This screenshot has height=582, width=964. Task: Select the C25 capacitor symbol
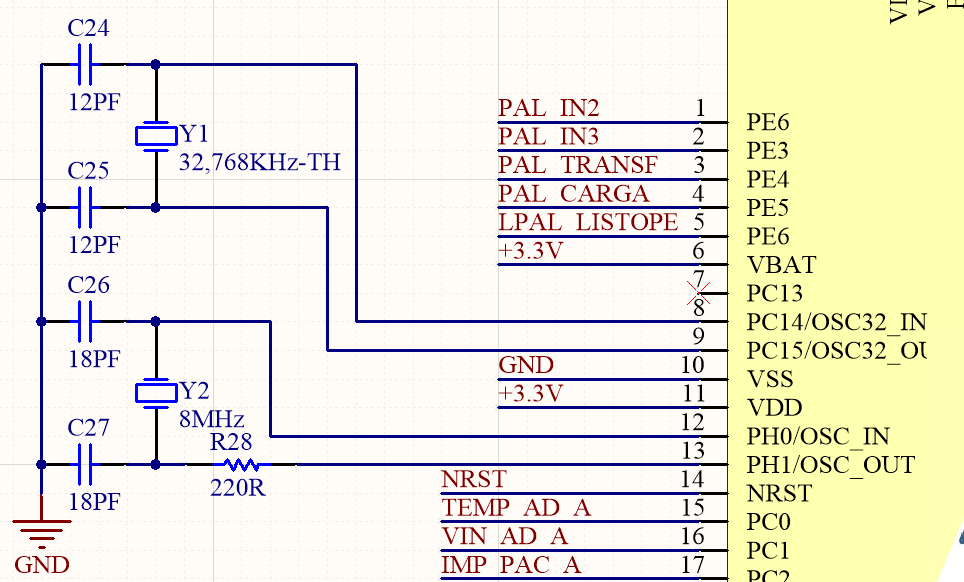[85, 208]
